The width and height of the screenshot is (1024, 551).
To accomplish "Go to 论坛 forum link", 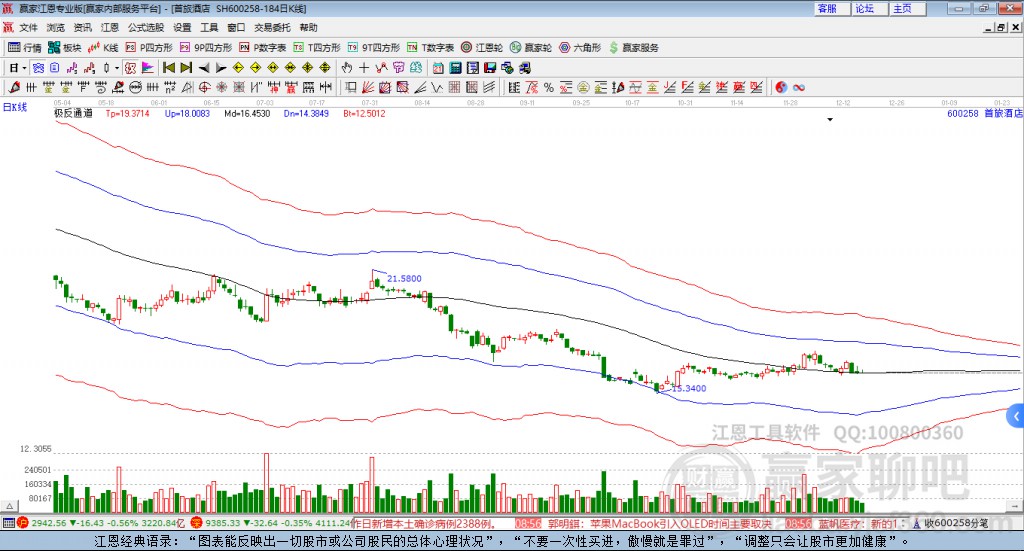I will pyautogui.click(x=864, y=8).
